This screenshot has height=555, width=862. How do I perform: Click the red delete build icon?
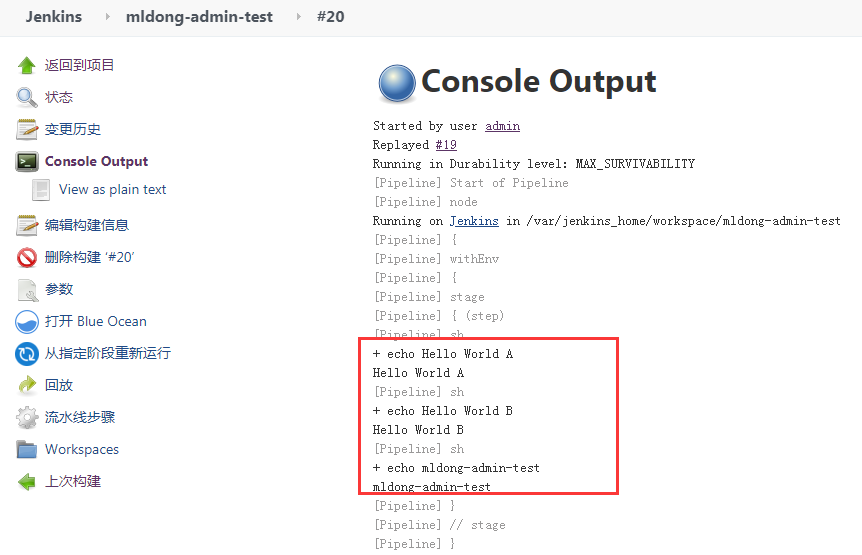click(x=27, y=257)
